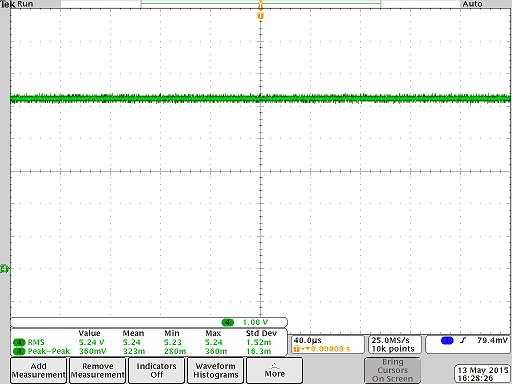Image resolution: width=512 pixels, height=384 pixels.
Task: Select the channel 4 badge beside 1.00 V
Action: 228,322
